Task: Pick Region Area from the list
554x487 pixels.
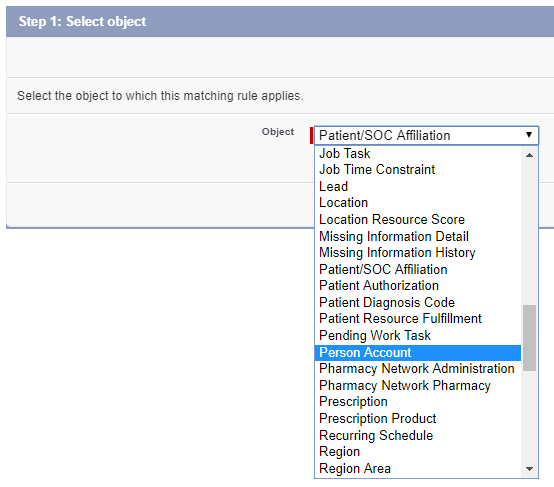Action: coord(418,468)
